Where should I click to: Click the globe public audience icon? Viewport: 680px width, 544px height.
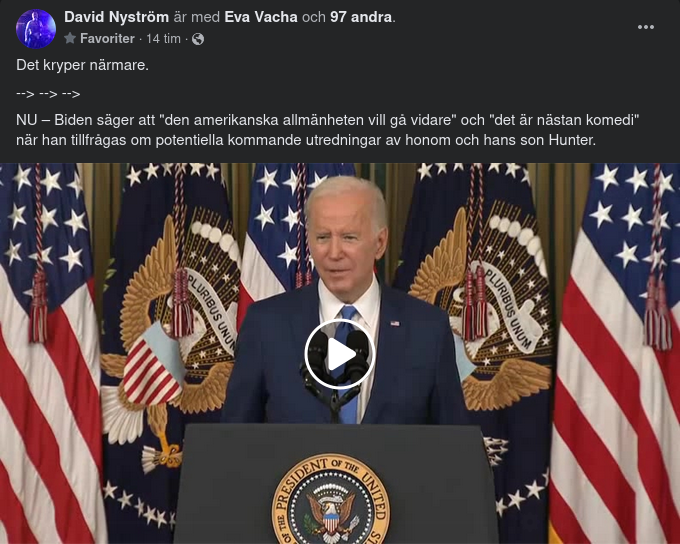click(198, 39)
